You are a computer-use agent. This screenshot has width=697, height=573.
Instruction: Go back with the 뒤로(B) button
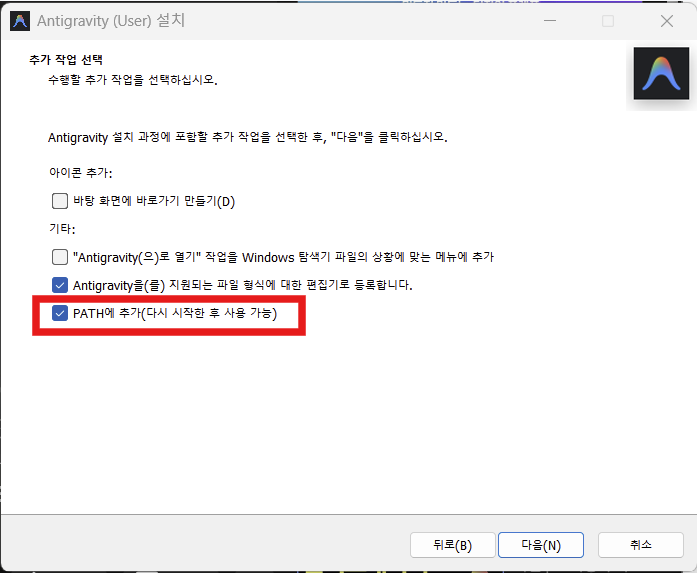coord(453,545)
